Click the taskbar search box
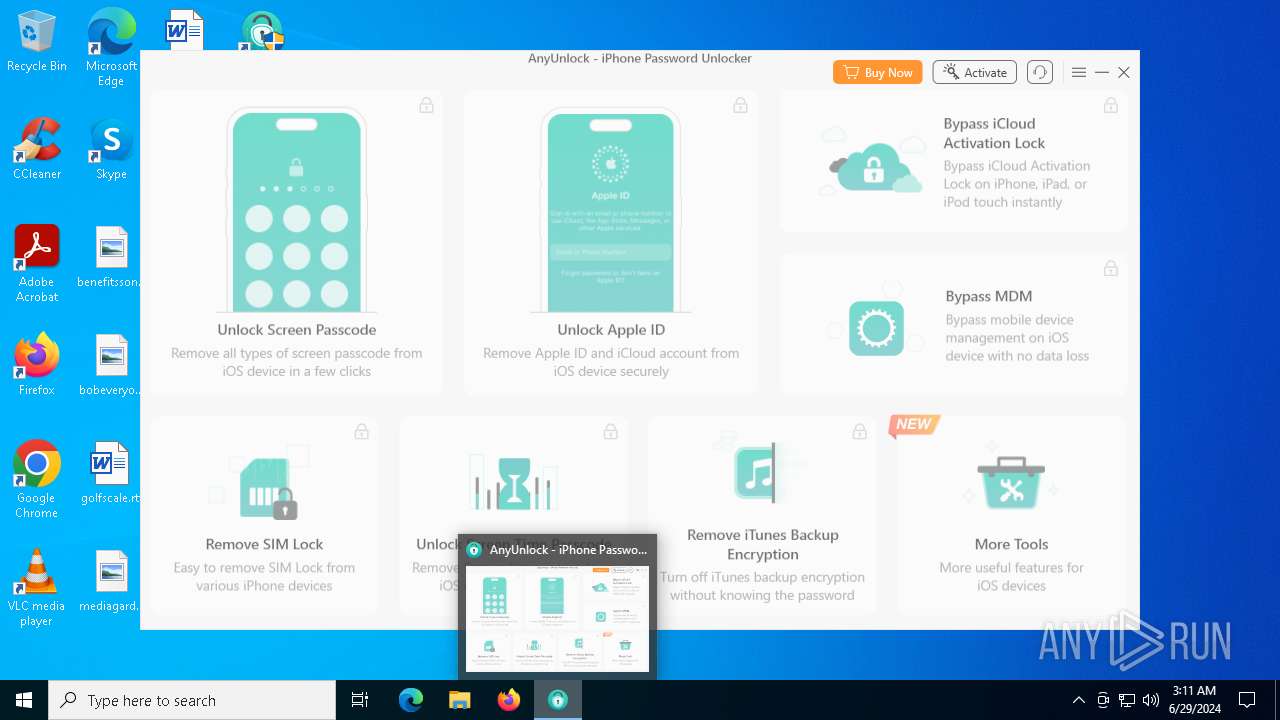1280x720 pixels. pos(192,700)
